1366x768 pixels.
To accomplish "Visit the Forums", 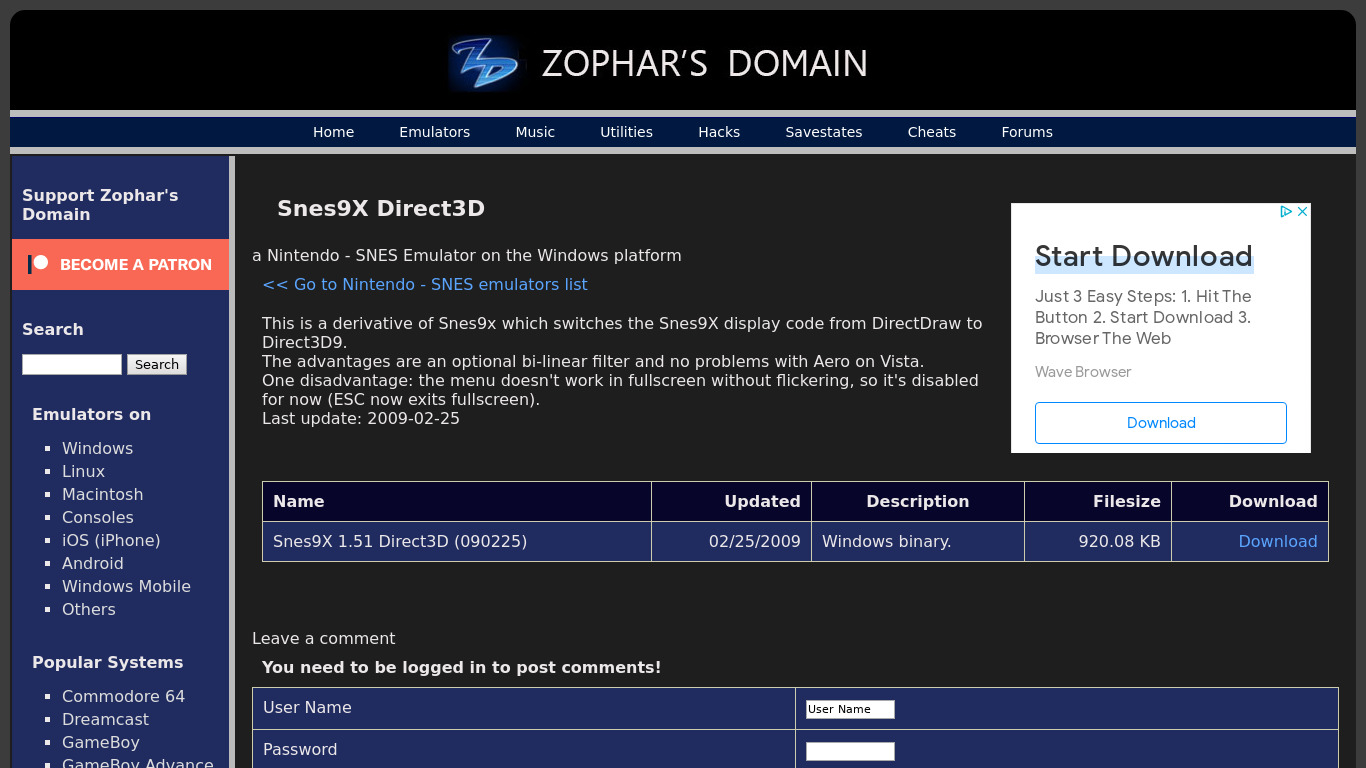I will coord(1027,132).
